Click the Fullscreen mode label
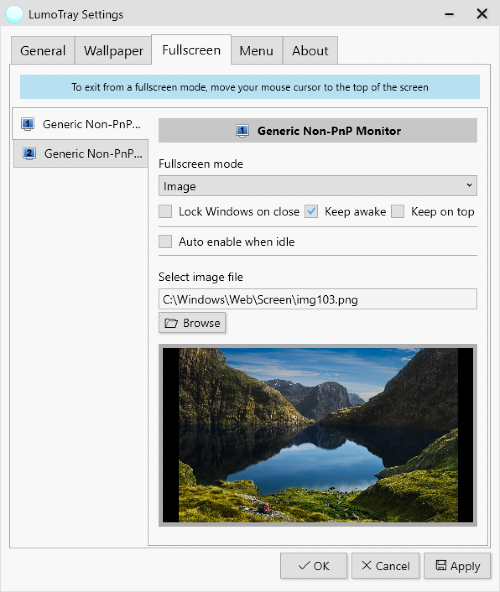The width and height of the screenshot is (500, 592). 201,164
